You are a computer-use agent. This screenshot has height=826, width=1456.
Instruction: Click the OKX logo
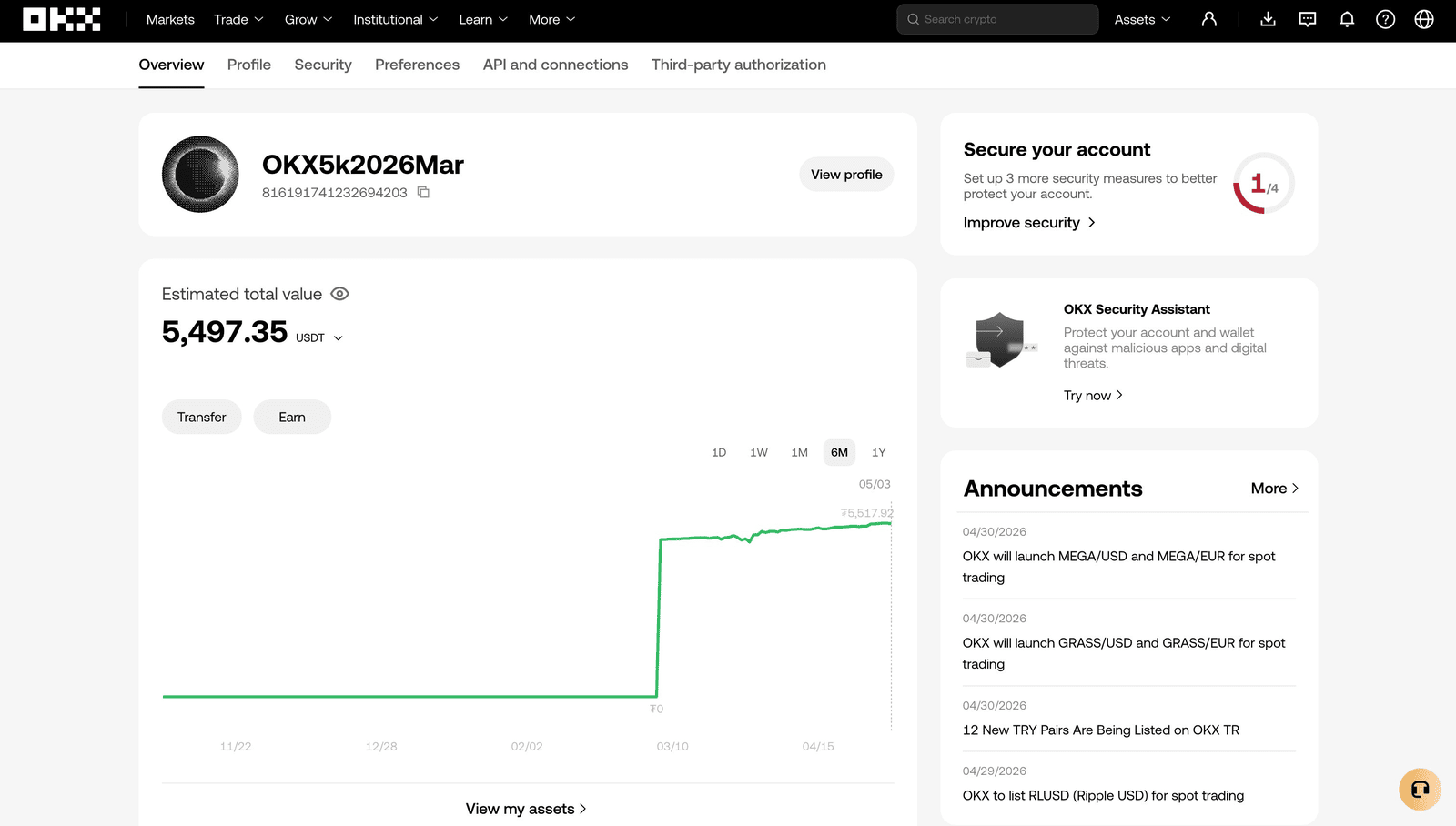pos(62,19)
